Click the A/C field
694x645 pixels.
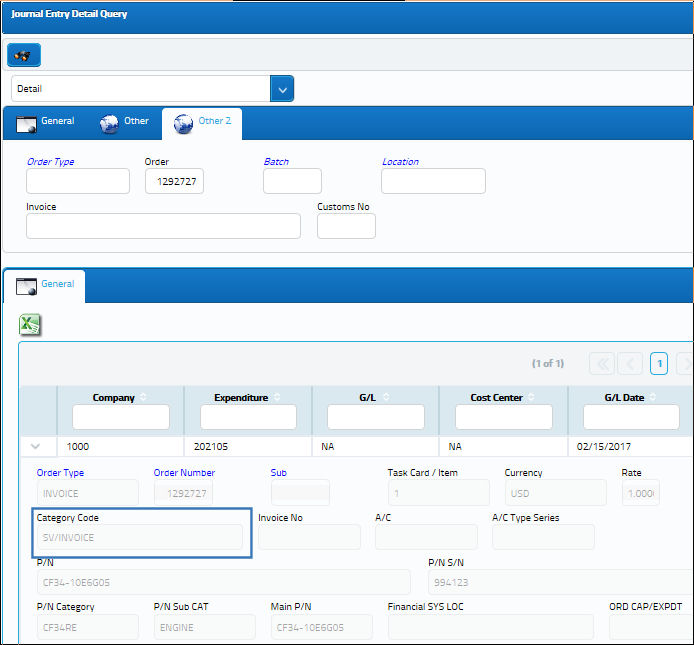pyautogui.click(x=426, y=537)
